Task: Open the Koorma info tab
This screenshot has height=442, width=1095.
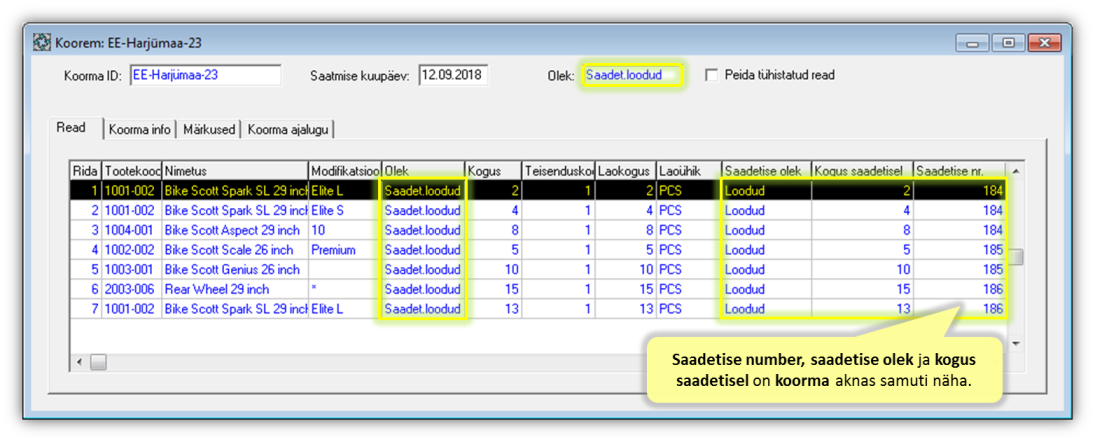Action: coord(140,130)
